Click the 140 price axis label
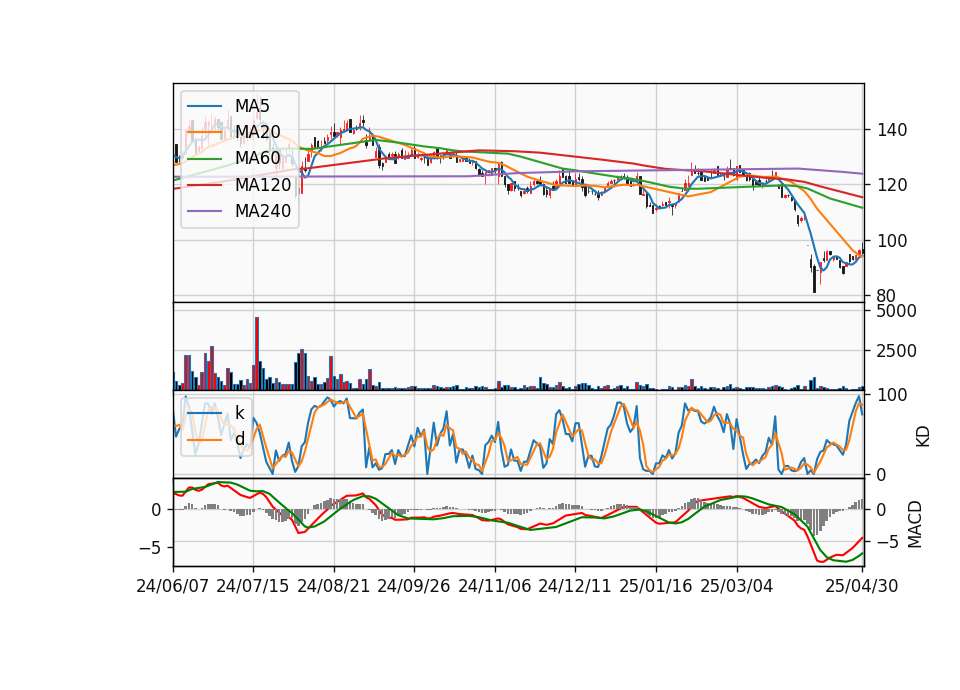The height and width of the screenshot is (690, 960). [x=892, y=130]
